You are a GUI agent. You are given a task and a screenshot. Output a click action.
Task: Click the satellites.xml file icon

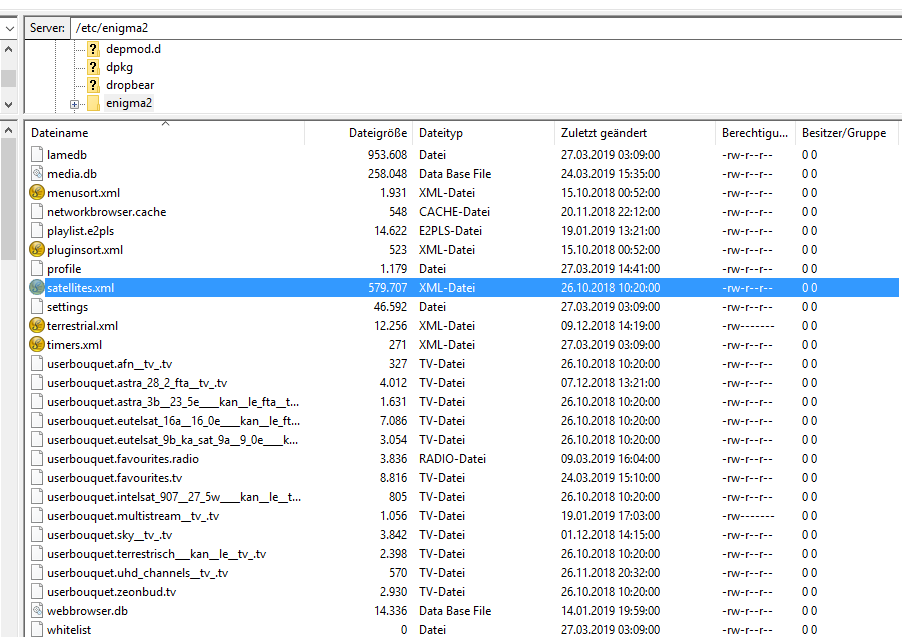[x=37, y=287]
